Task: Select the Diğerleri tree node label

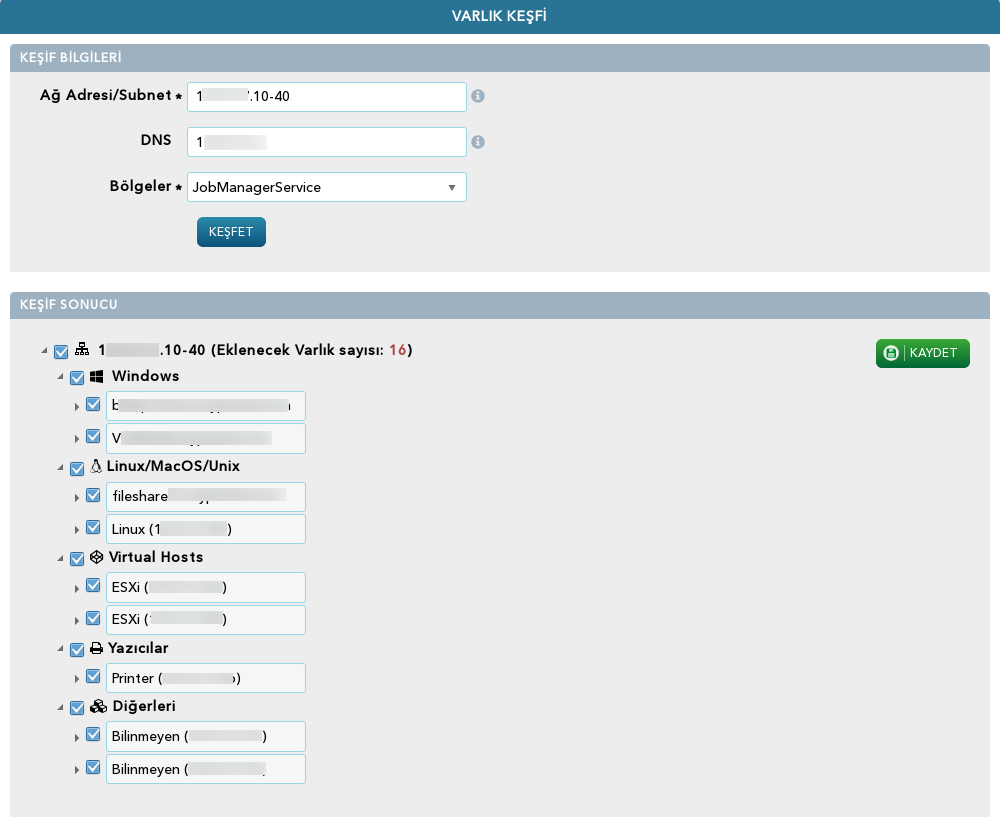Action: (143, 706)
